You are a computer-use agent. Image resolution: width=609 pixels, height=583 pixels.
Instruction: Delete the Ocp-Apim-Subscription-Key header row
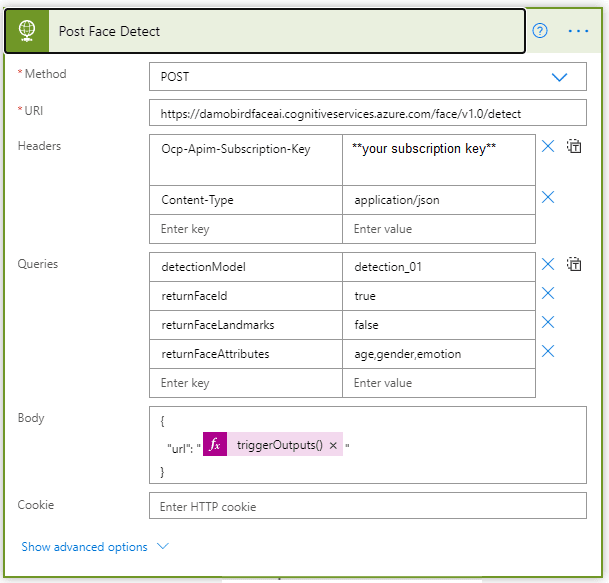548,147
